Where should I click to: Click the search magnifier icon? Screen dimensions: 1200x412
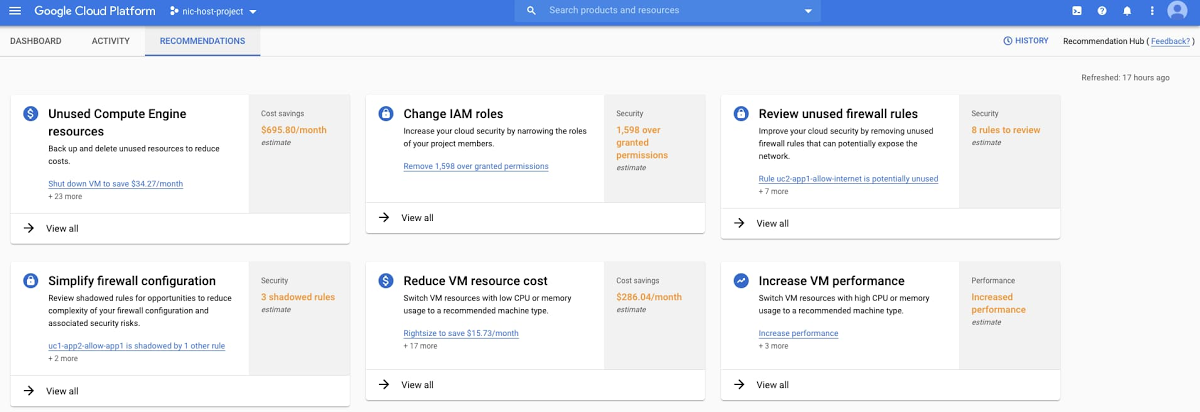point(531,11)
